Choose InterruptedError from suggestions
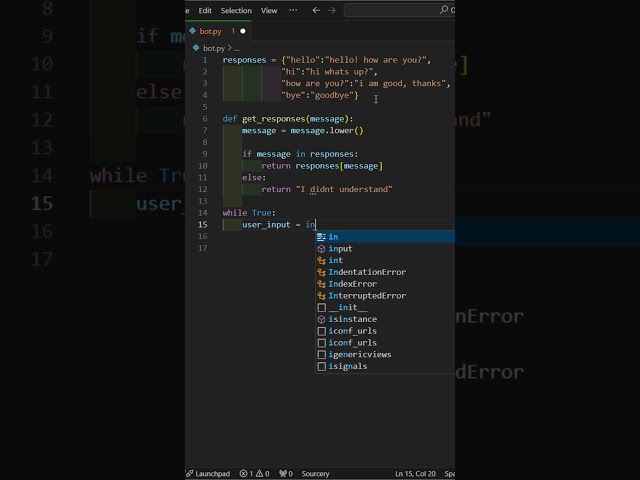 click(385, 296)
